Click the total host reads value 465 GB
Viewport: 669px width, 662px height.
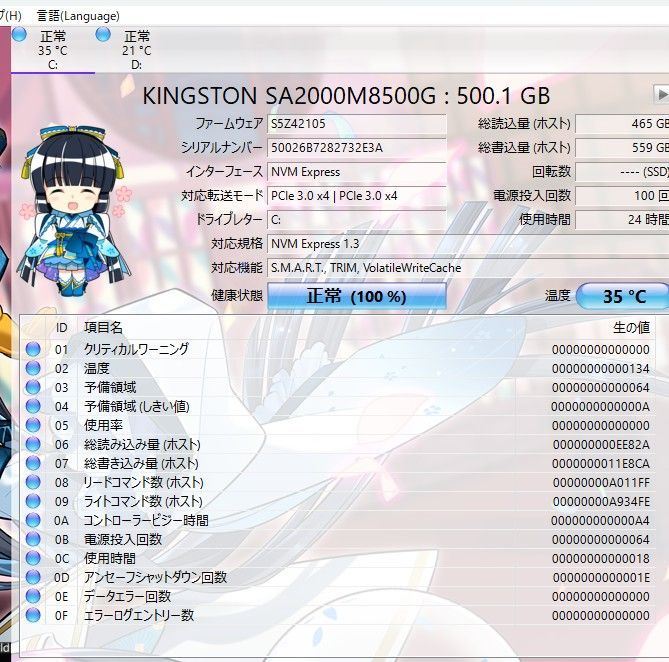622,124
